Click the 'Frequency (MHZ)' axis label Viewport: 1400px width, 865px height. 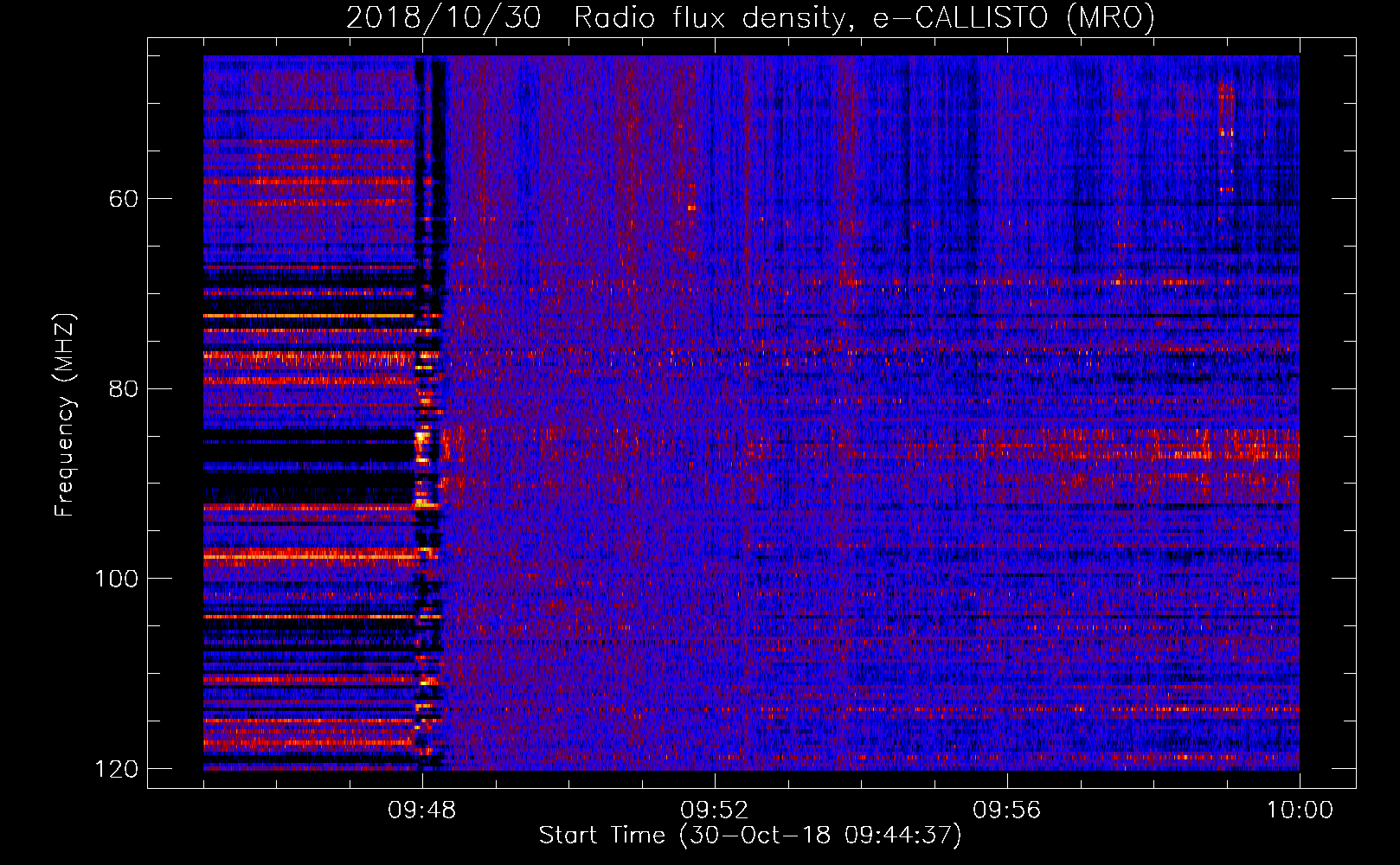coord(65,414)
